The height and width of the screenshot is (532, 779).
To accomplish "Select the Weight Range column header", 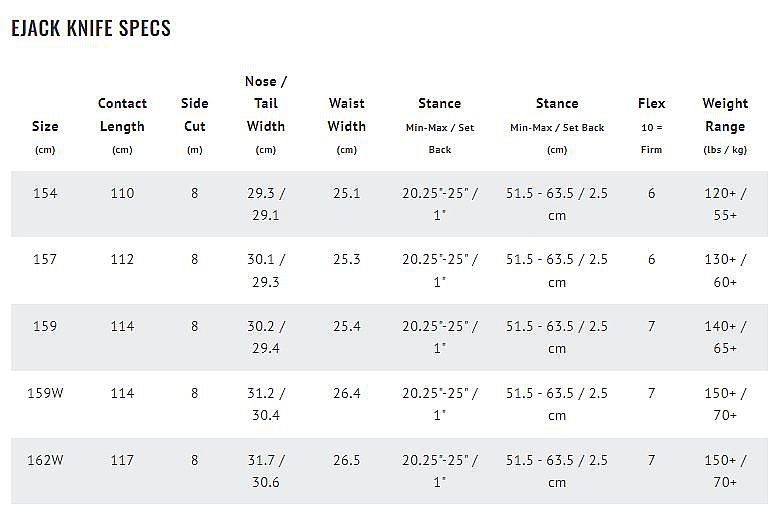I will pyautogui.click(x=725, y=115).
